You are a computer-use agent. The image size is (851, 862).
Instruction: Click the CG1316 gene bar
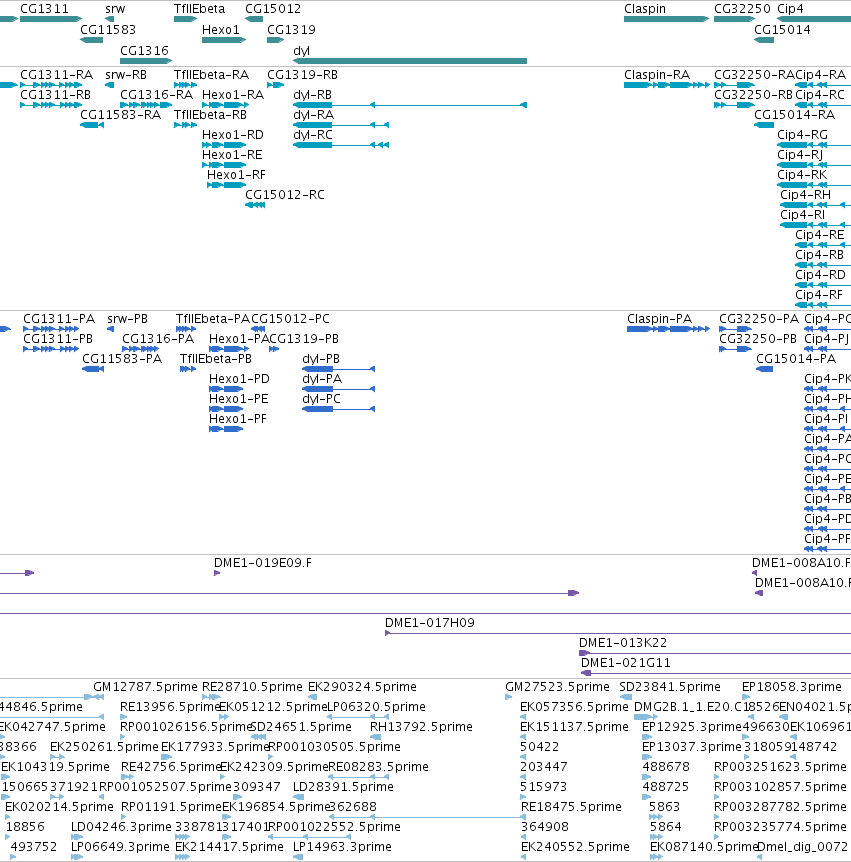pos(146,60)
